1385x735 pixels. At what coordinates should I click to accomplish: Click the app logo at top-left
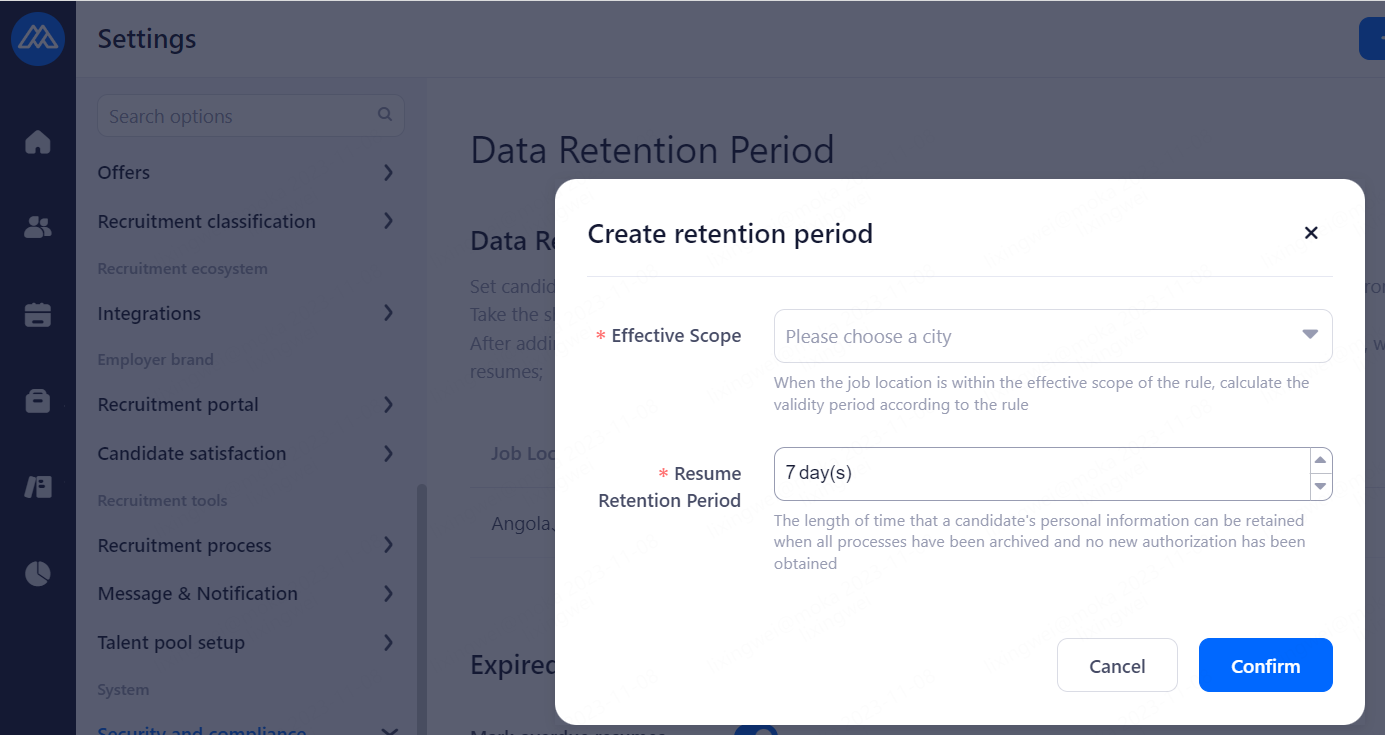point(37,39)
